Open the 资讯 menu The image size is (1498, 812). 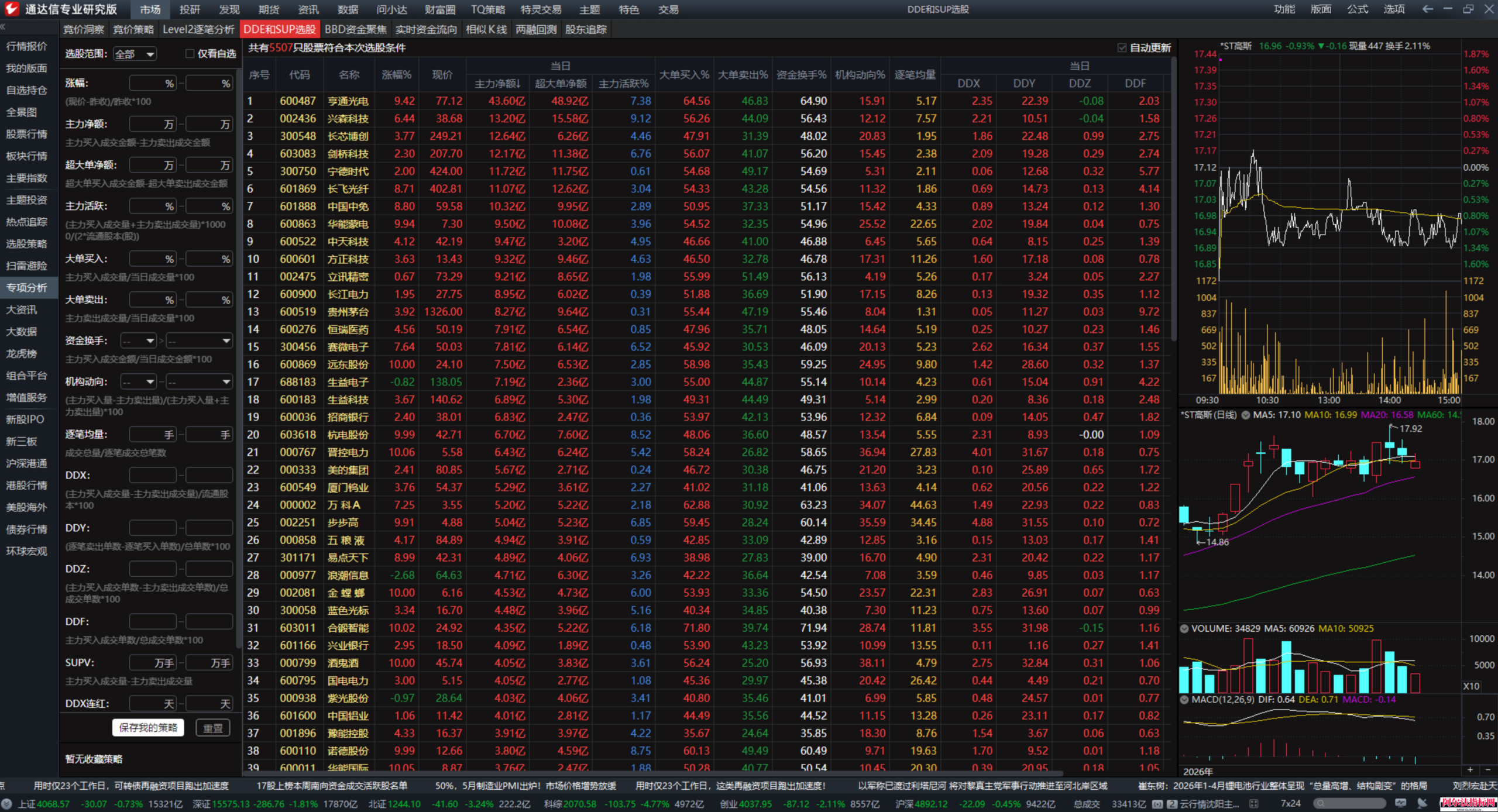tap(308, 9)
